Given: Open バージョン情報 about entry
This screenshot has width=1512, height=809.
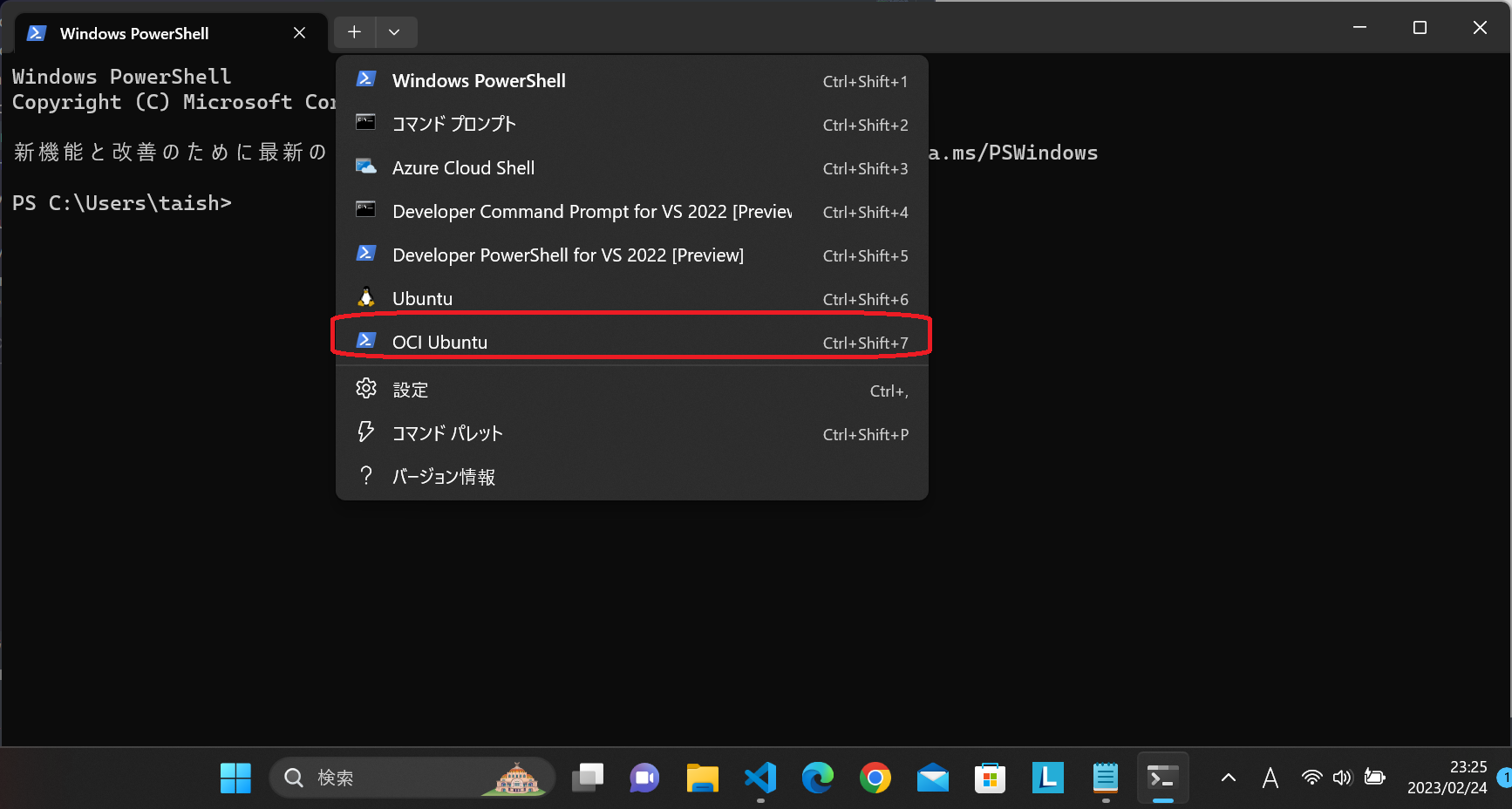Looking at the screenshot, I should pyautogui.click(x=631, y=476).
